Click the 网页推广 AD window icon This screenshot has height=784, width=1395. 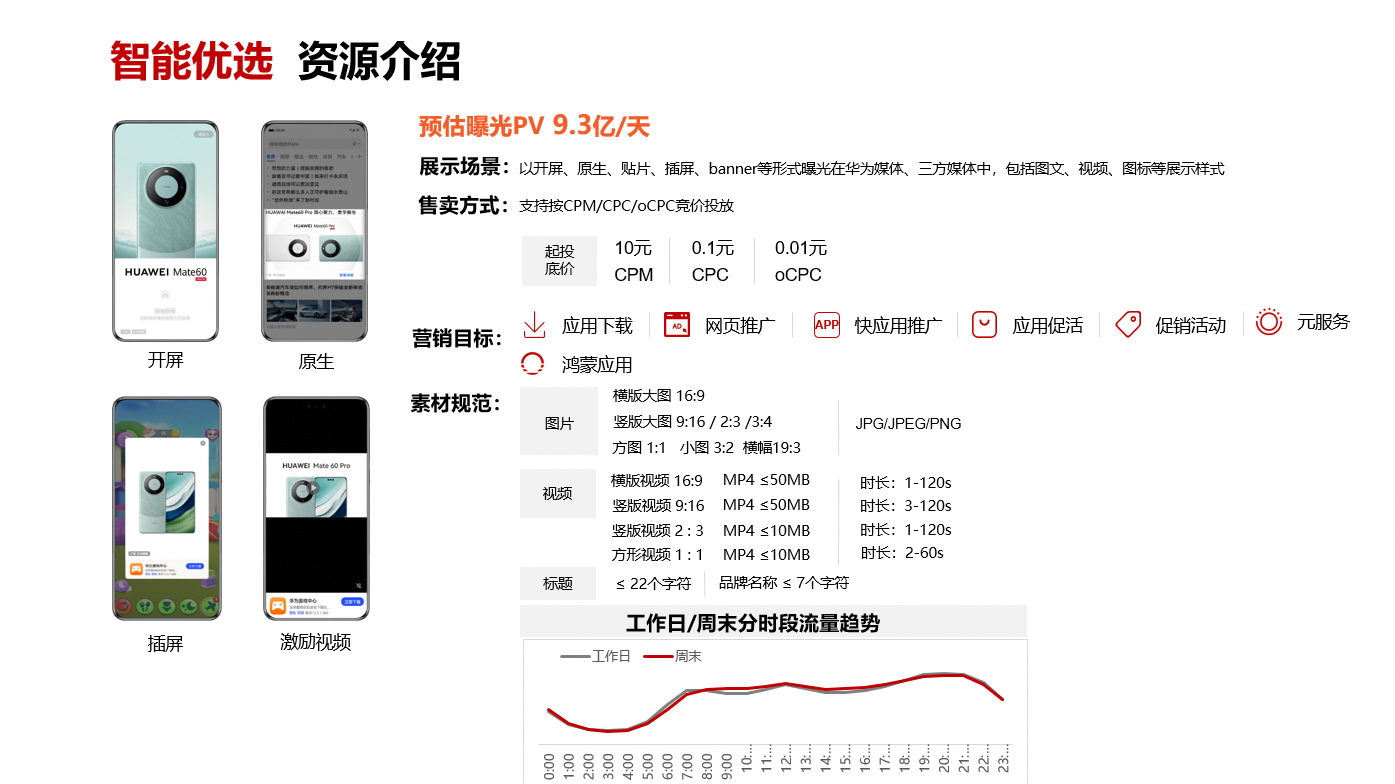pyautogui.click(x=677, y=325)
